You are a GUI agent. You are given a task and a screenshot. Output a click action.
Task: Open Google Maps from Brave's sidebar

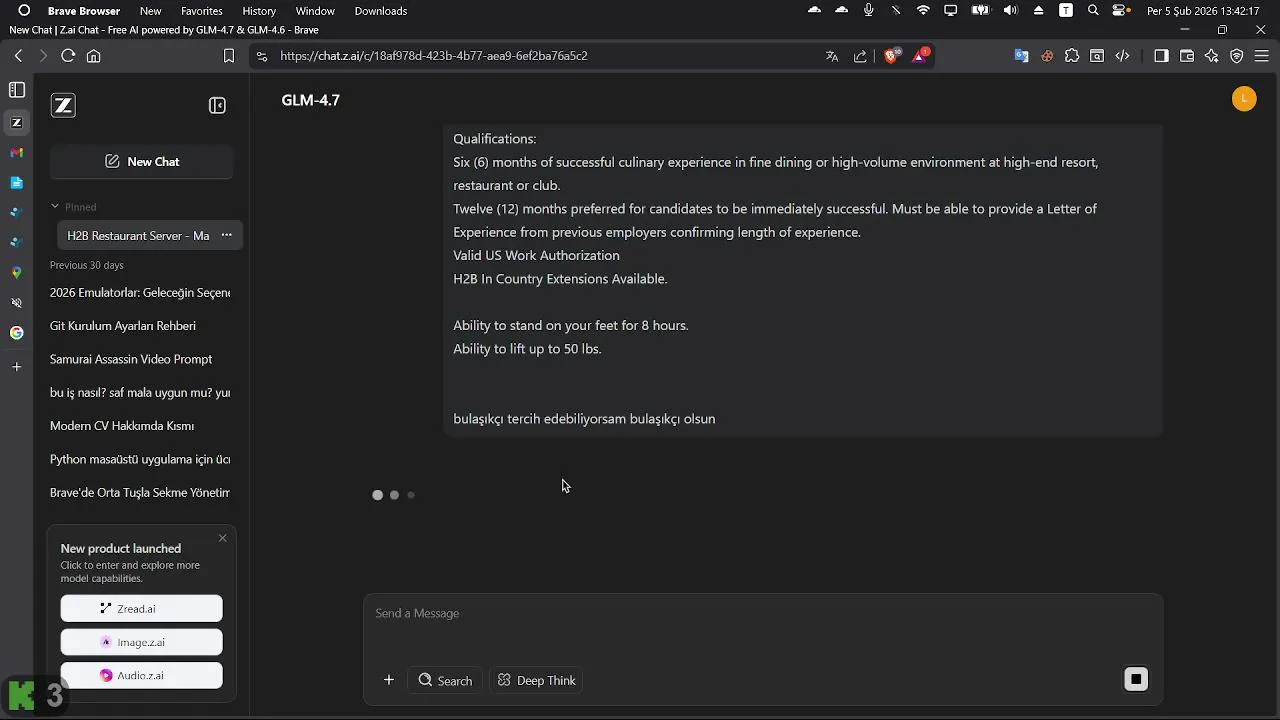pyautogui.click(x=17, y=272)
